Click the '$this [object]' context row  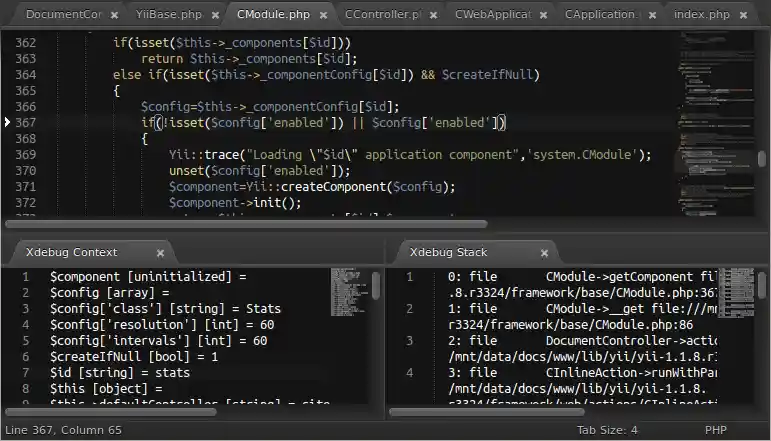click(106, 389)
